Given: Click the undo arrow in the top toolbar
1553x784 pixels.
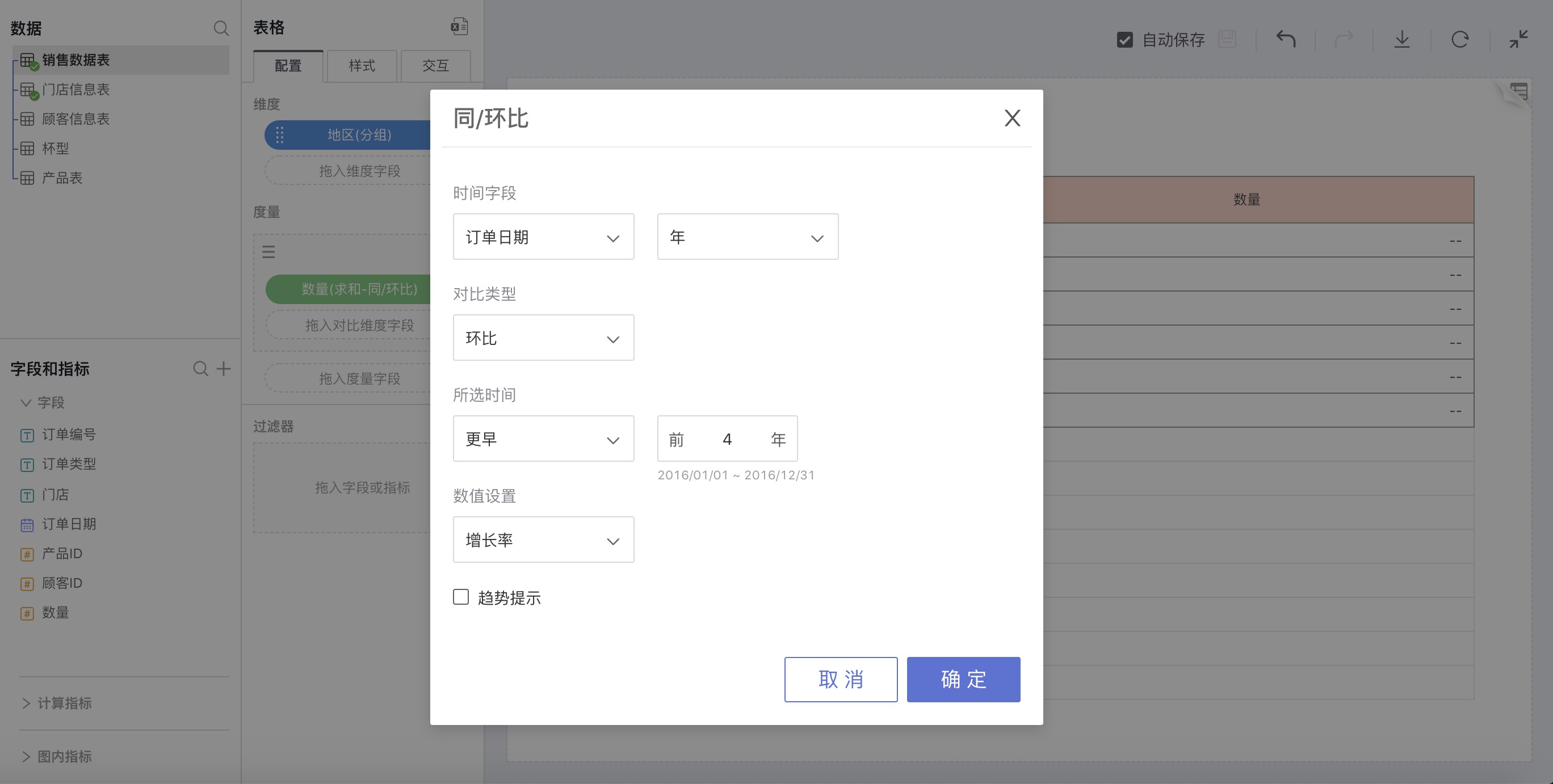Looking at the screenshot, I should [1286, 40].
